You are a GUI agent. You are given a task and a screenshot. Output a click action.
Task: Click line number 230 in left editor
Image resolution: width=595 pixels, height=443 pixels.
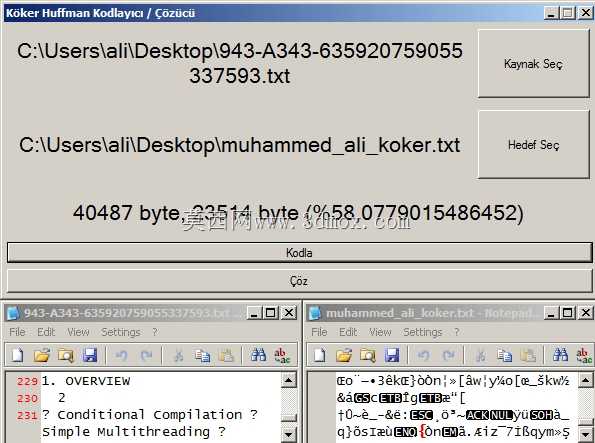27,398
